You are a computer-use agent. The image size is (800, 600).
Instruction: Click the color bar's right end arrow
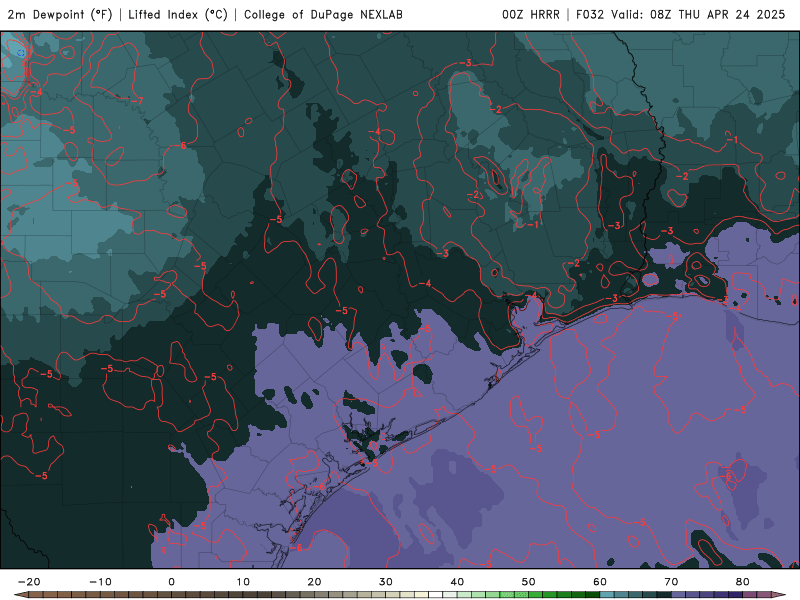click(x=779, y=595)
